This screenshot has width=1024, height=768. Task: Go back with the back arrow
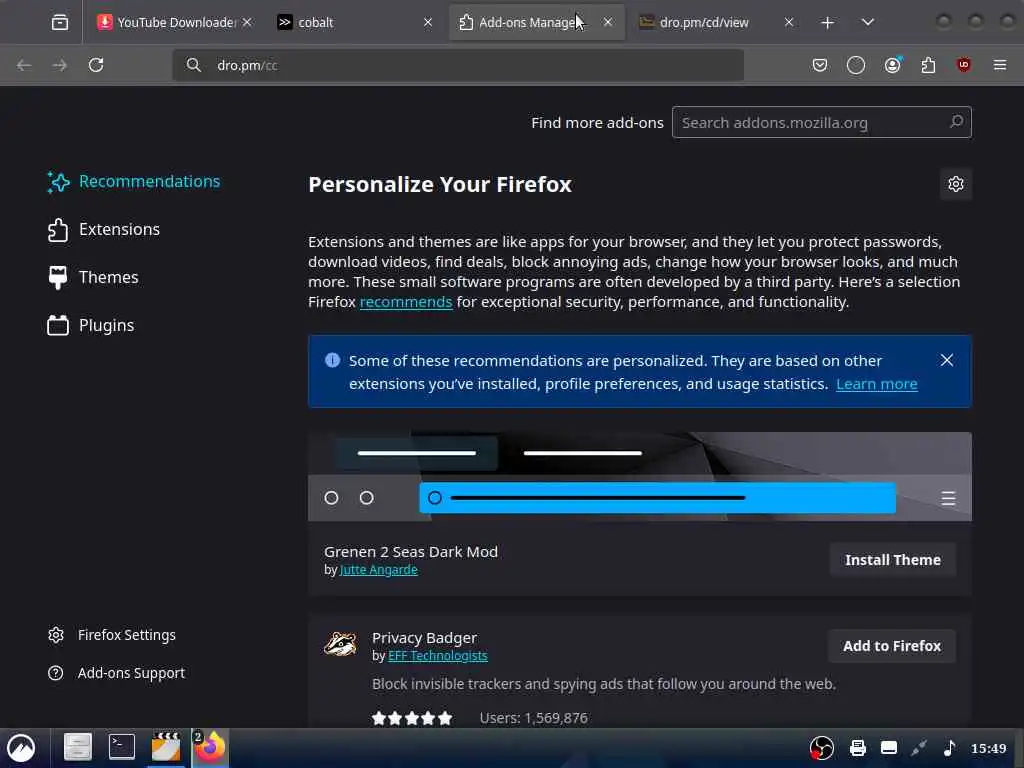click(24, 65)
